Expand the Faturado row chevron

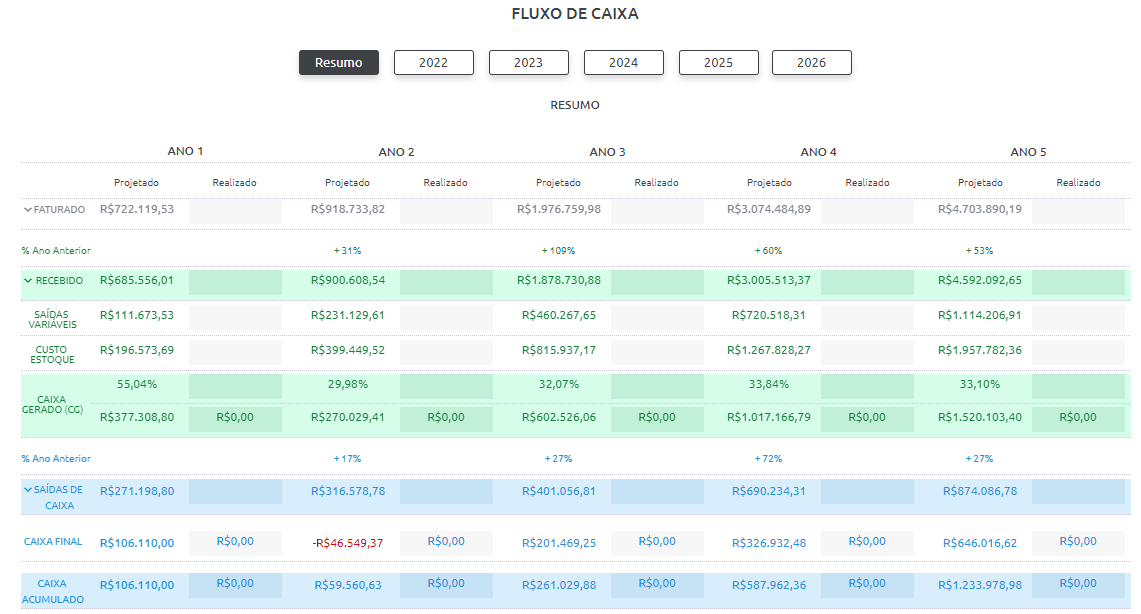pyautogui.click(x=28, y=210)
